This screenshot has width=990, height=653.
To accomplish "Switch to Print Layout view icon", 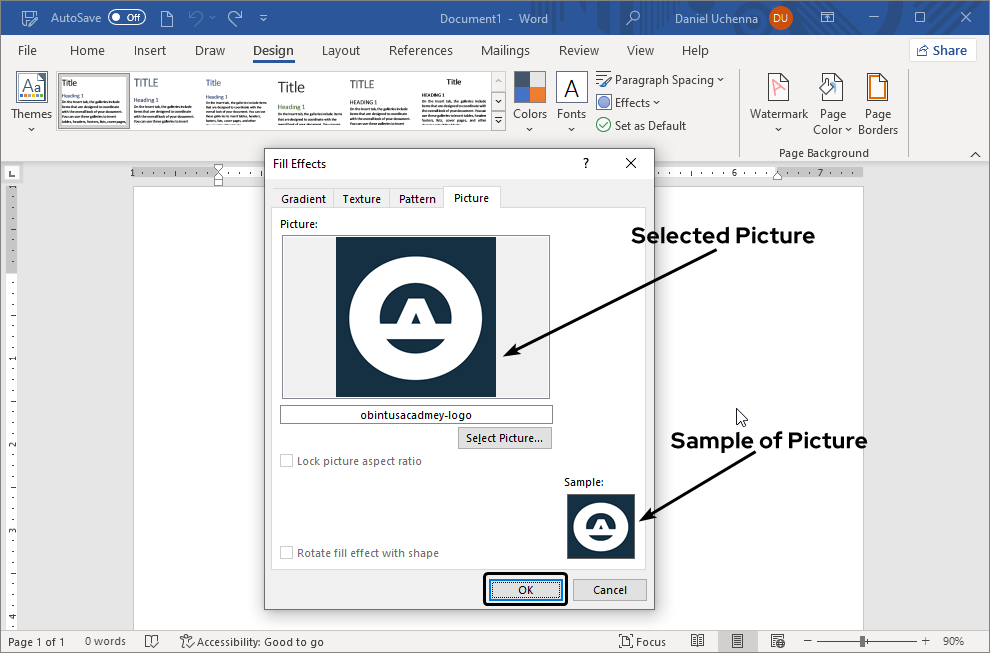I will pos(737,641).
